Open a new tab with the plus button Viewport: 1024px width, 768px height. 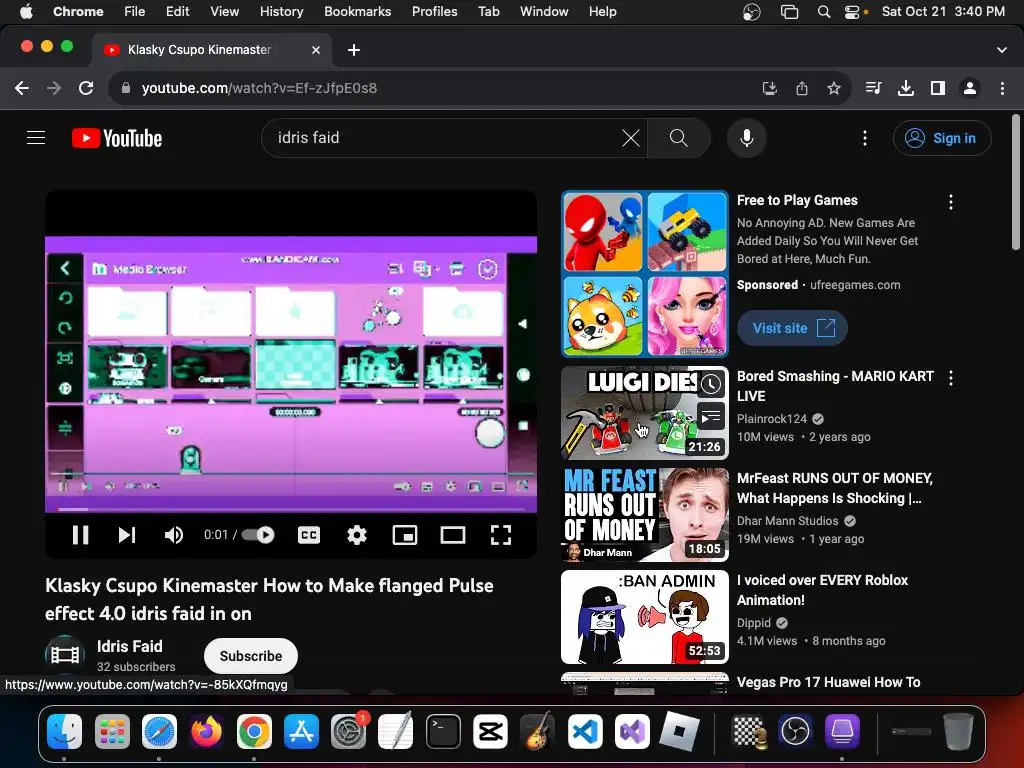[x=353, y=50]
